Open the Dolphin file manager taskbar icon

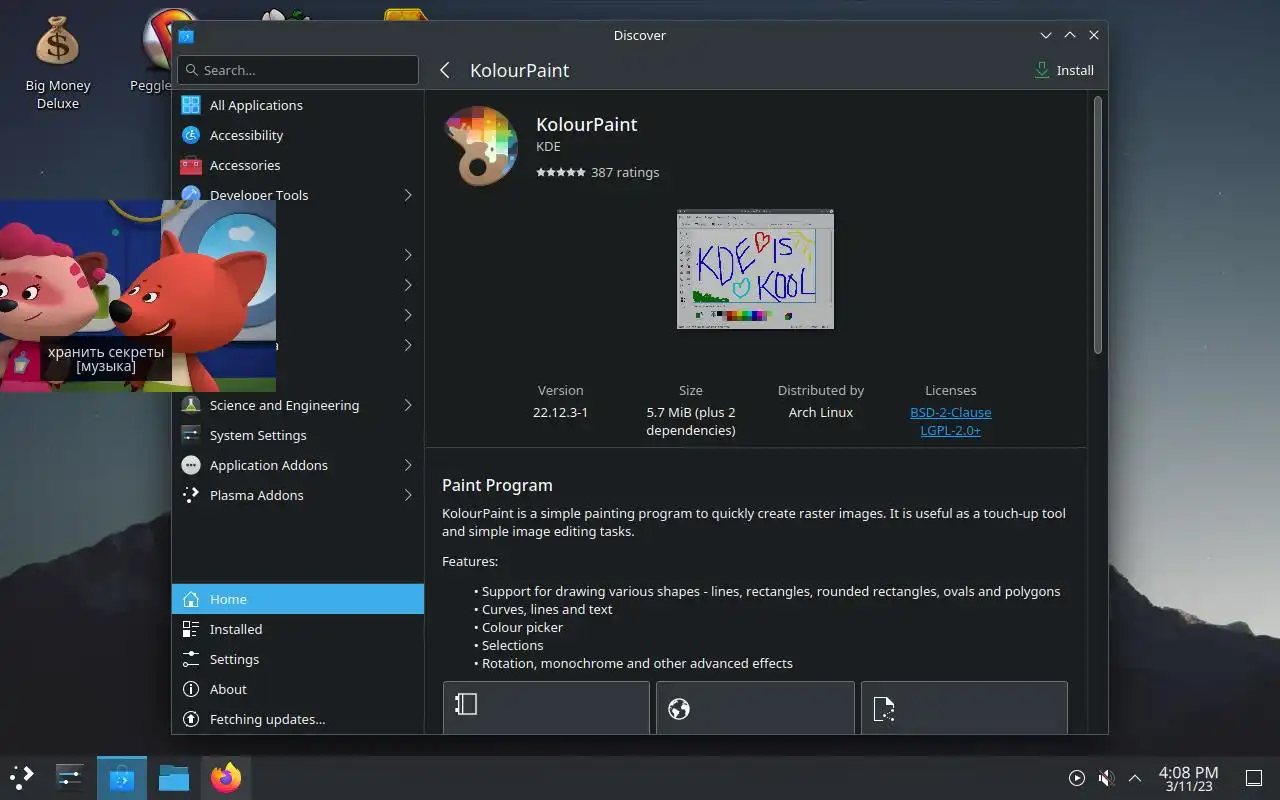coord(174,777)
